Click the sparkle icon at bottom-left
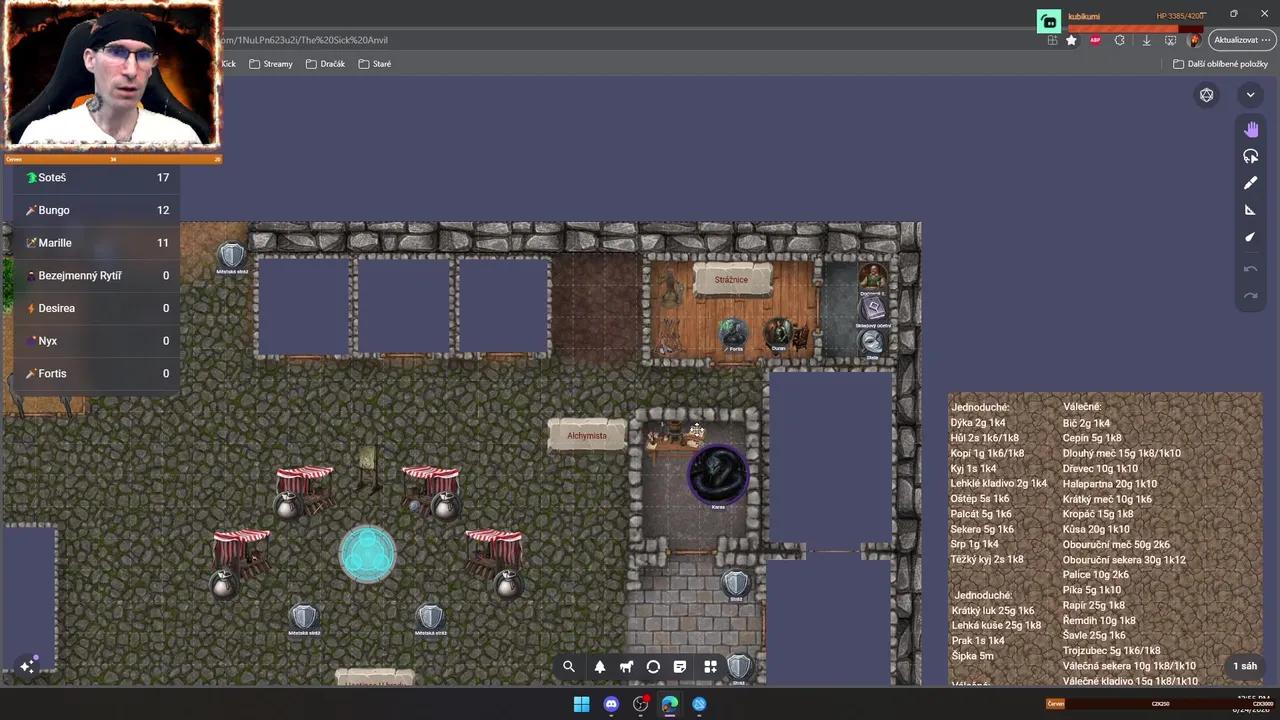The image size is (1280, 720). (x=28, y=666)
